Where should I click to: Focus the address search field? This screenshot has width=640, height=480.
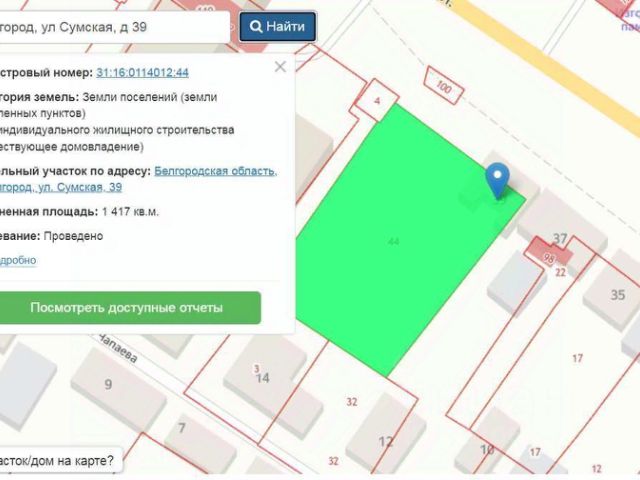coord(114,27)
